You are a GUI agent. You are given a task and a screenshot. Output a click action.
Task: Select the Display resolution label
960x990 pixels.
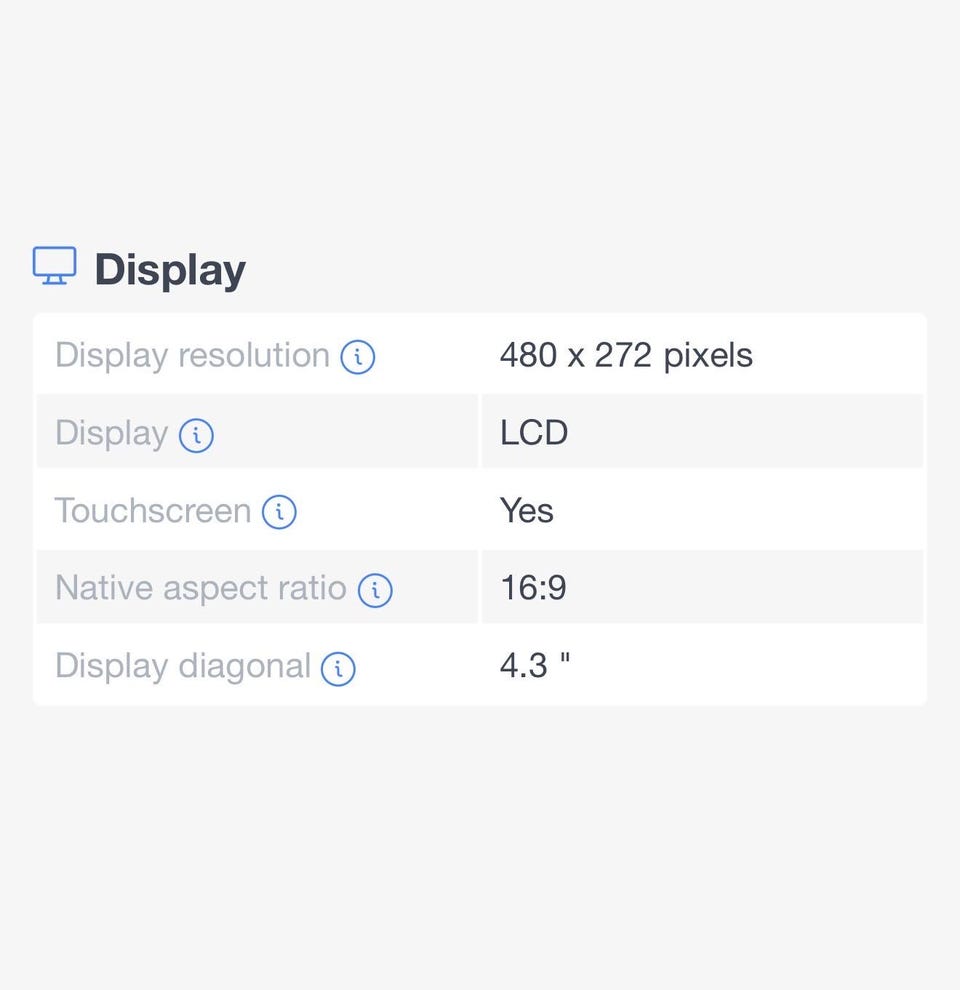192,355
